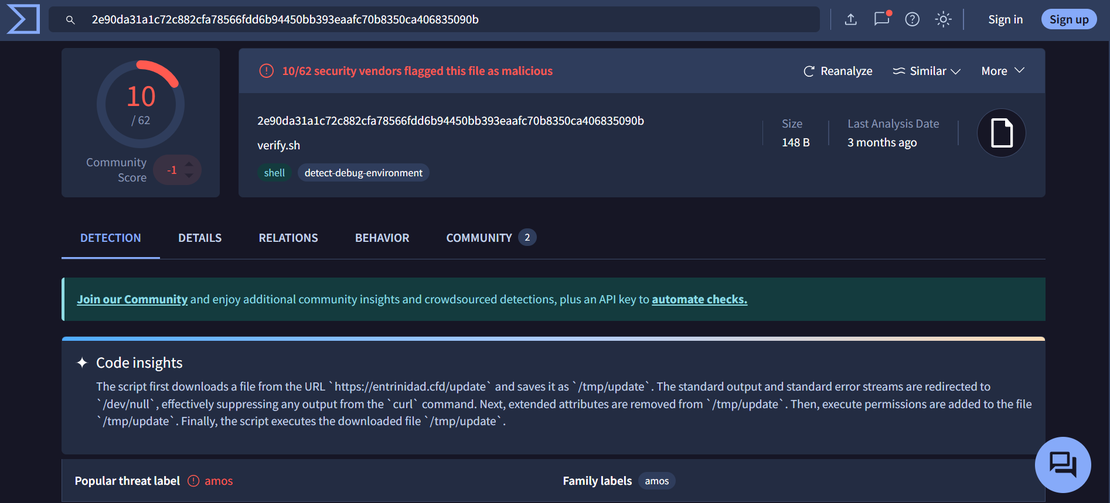Switch to the BEHAVIOR tab

coord(382,238)
